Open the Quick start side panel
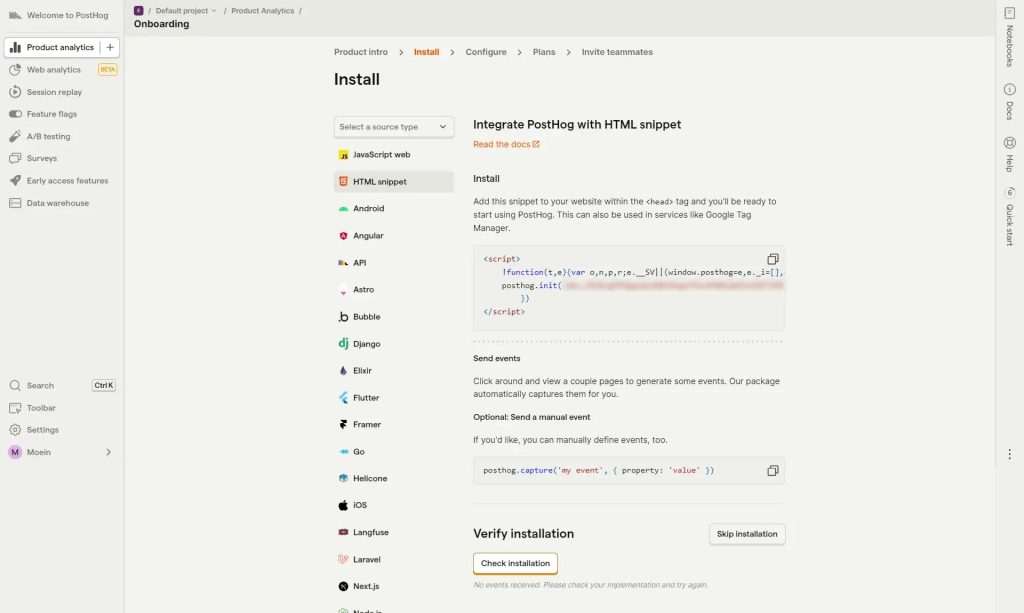Viewport: 1024px width, 613px height. (x=1010, y=216)
